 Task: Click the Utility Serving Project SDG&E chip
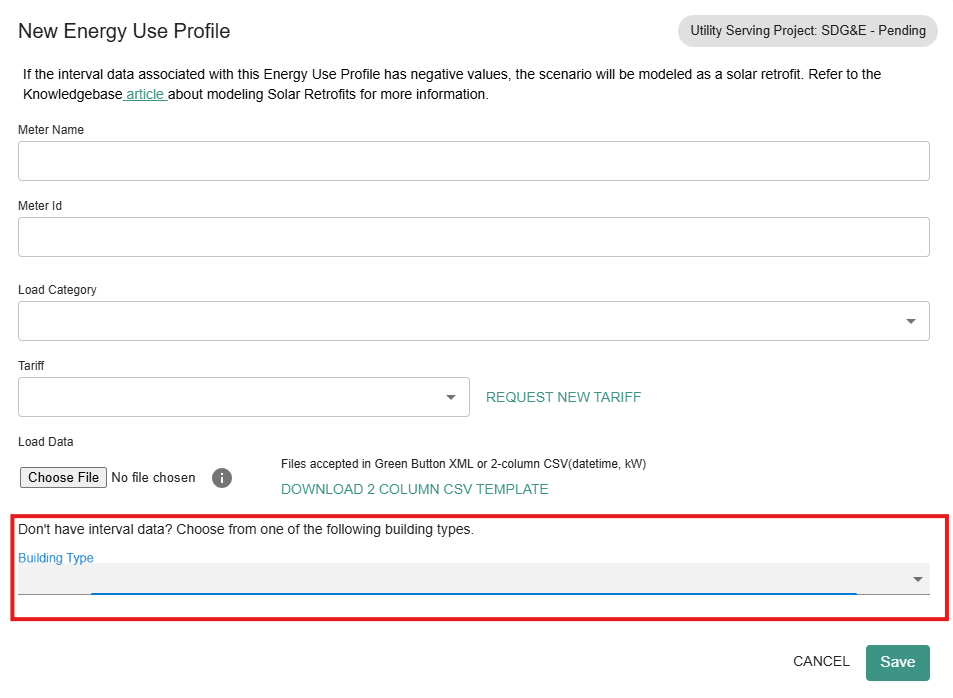coord(807,31)
